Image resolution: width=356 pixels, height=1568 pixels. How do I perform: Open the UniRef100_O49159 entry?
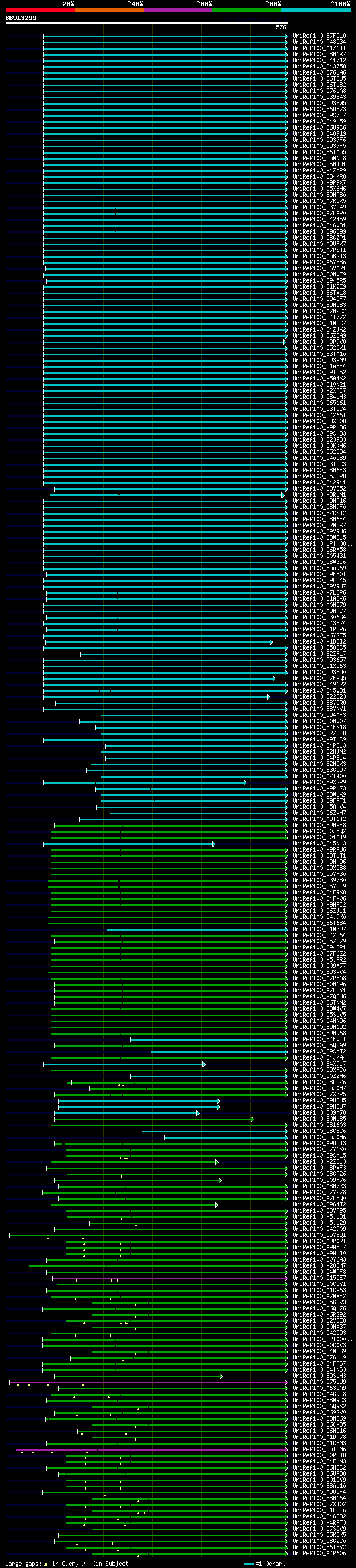[x=319, y=122]
